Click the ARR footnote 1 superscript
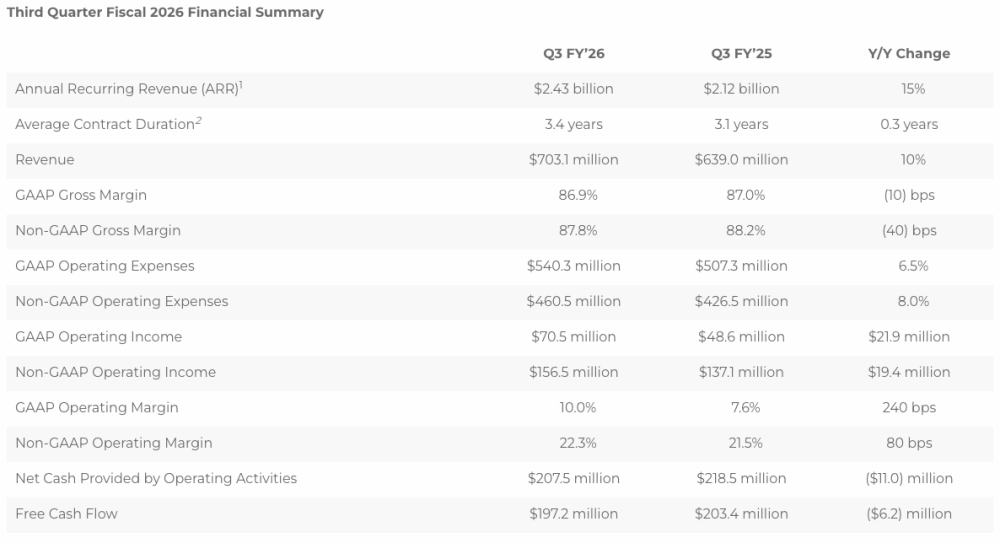This screenshot has width=1000, height=543. click(x=241, y=84)
